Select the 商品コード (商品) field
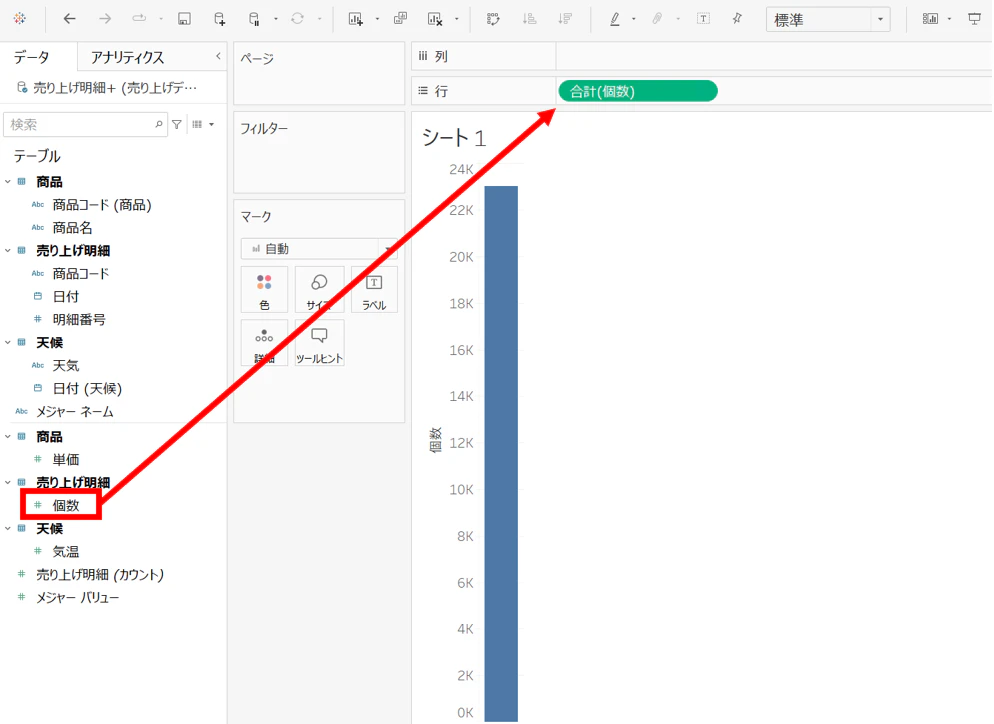Screen dimensions: 994x724 (x=101, y=205)
